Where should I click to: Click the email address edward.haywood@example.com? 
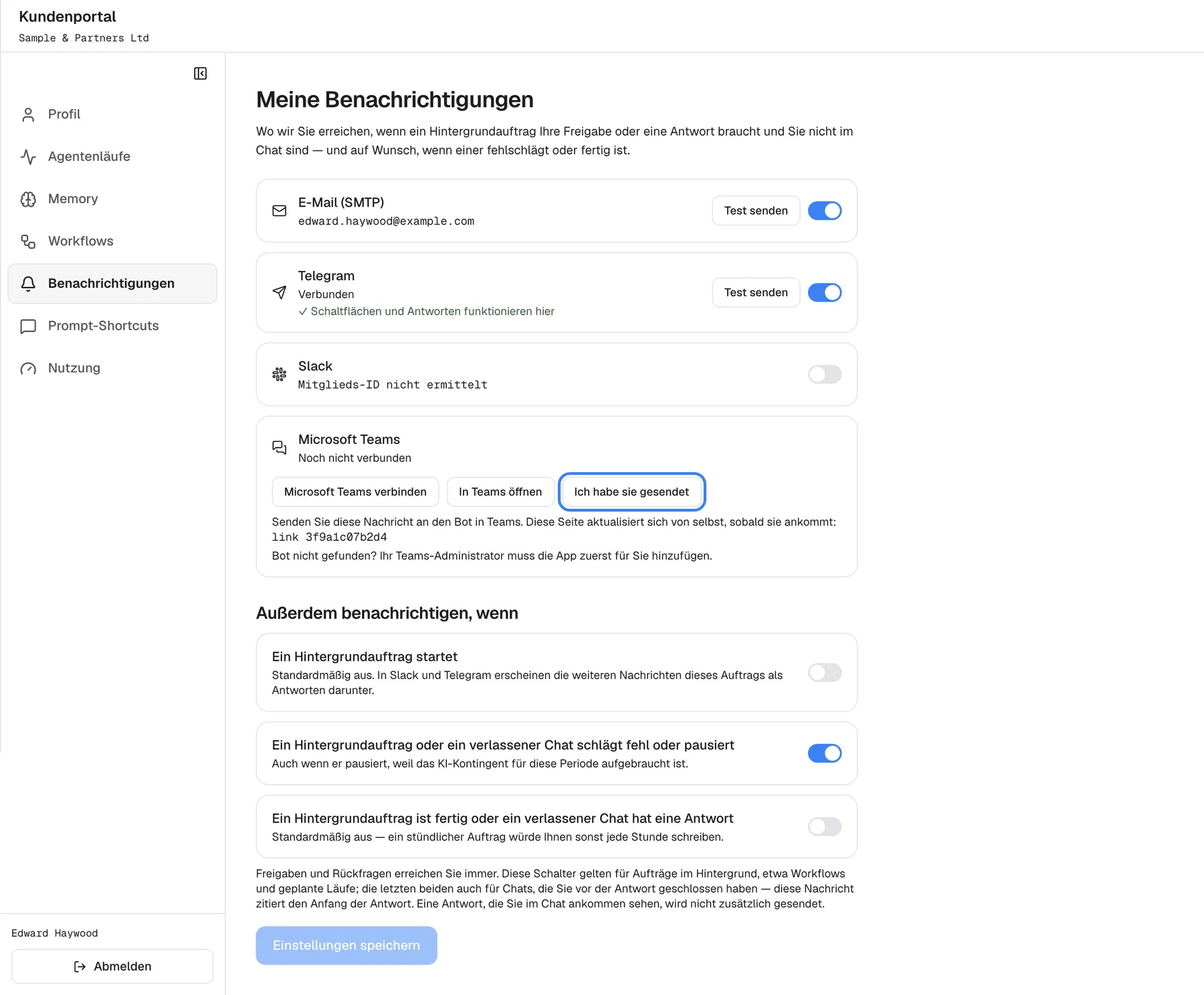coord(386,221)
